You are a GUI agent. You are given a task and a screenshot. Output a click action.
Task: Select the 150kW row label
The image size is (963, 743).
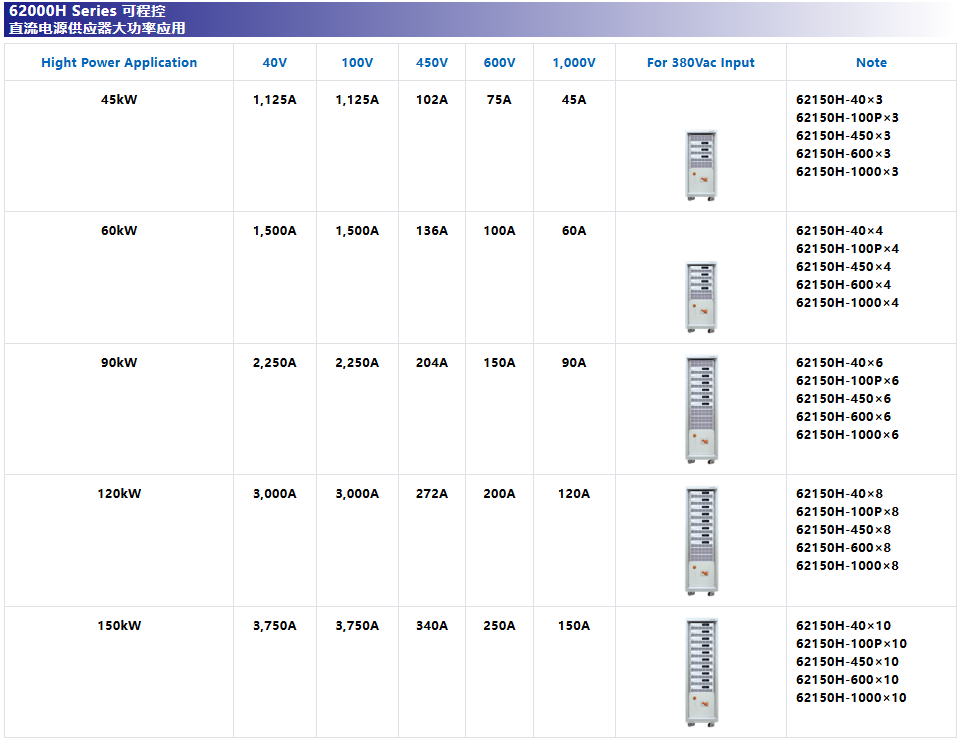(119, 626)
